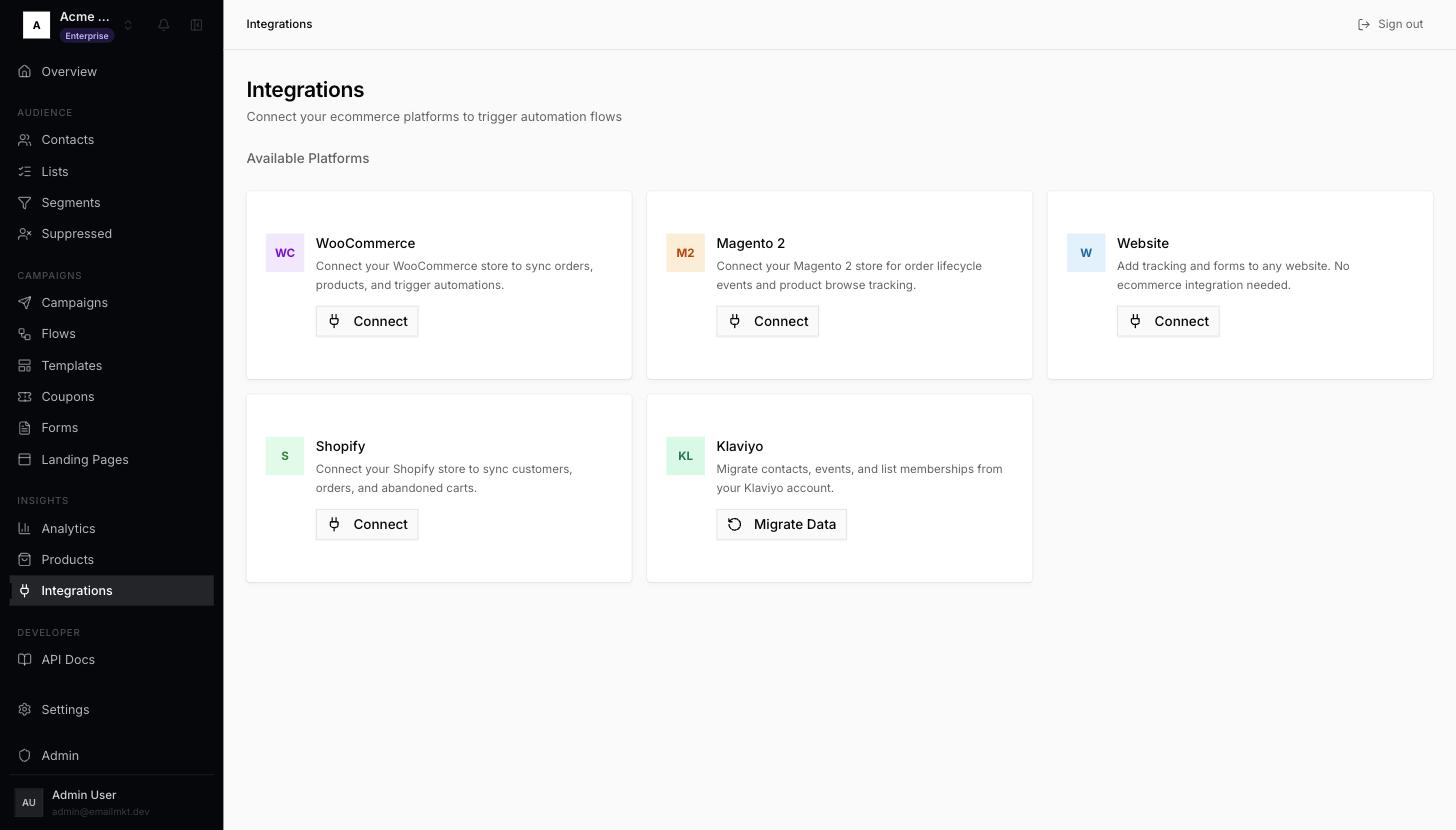Click the W Website logo badge
Viewport: 1456px width, 830px height.
(1086, 253)
